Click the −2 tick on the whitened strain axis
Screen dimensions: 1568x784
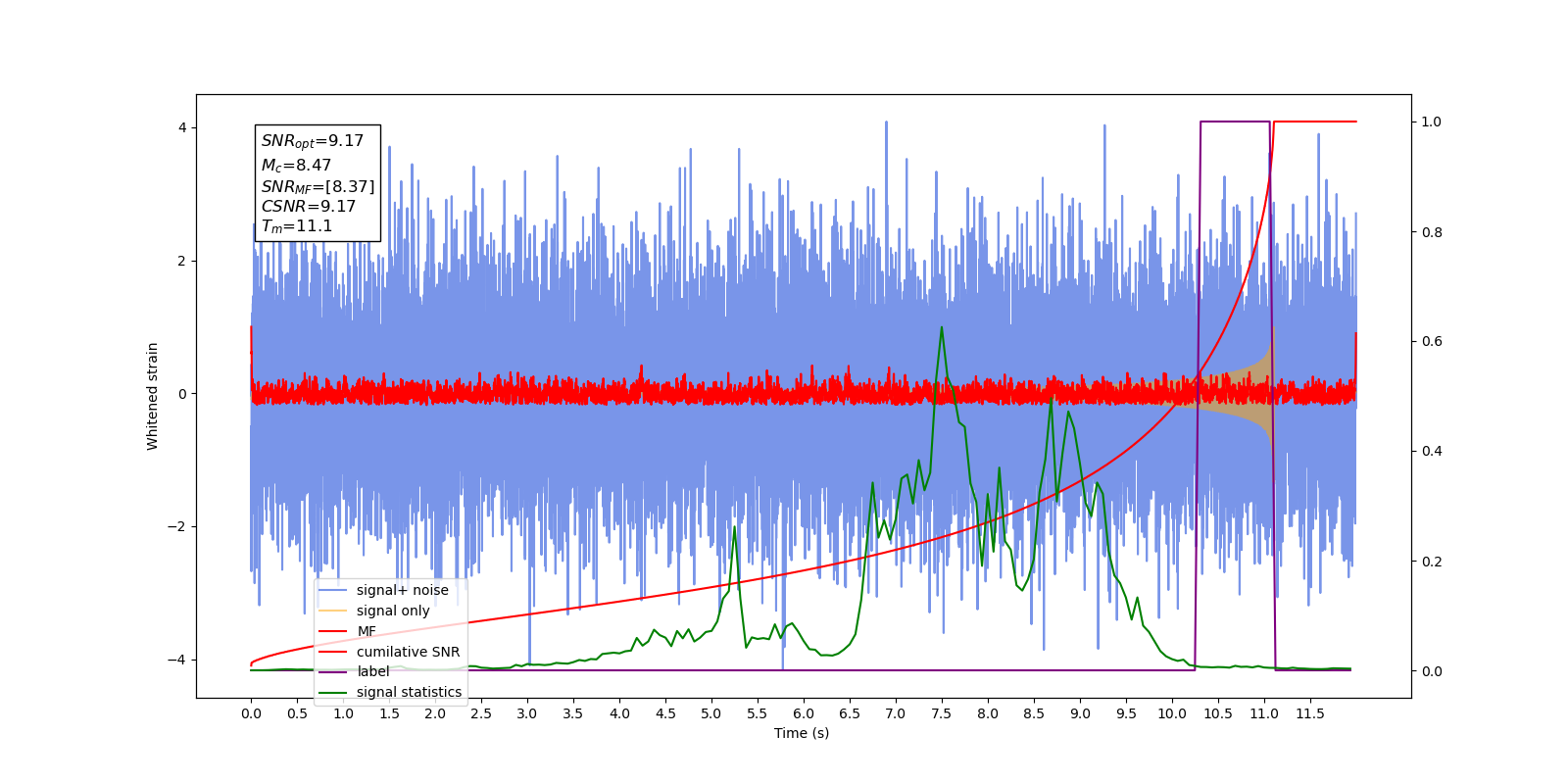tap(176, 526)
